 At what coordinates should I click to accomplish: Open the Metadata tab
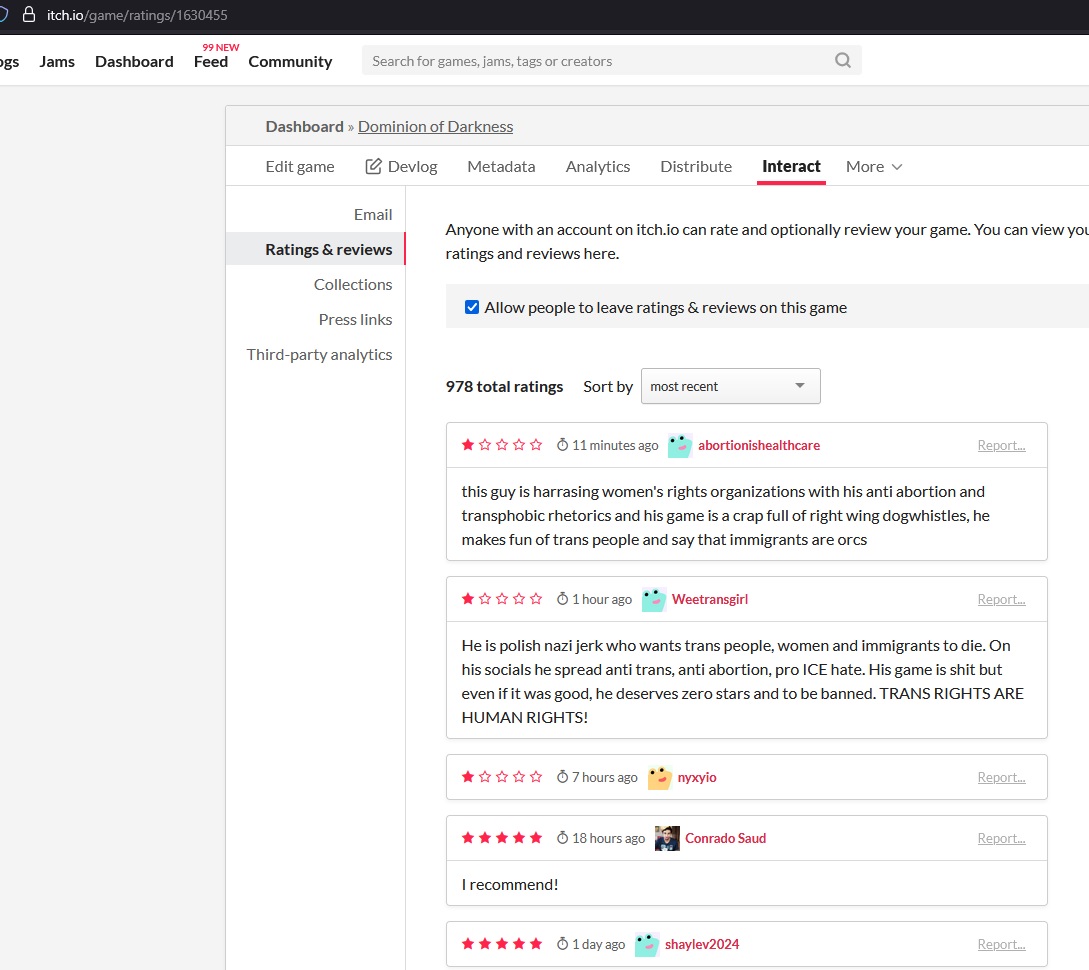point(501,167)
